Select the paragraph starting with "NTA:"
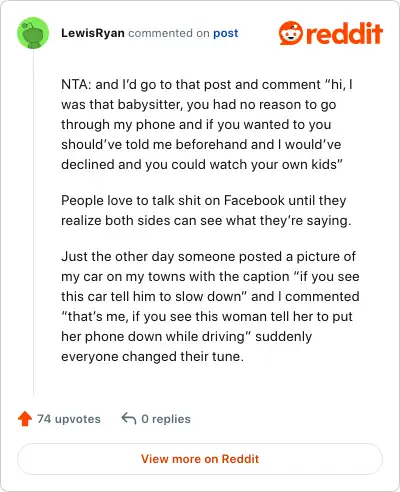Viewport: 400px width, 492px height. pos(207,124)
